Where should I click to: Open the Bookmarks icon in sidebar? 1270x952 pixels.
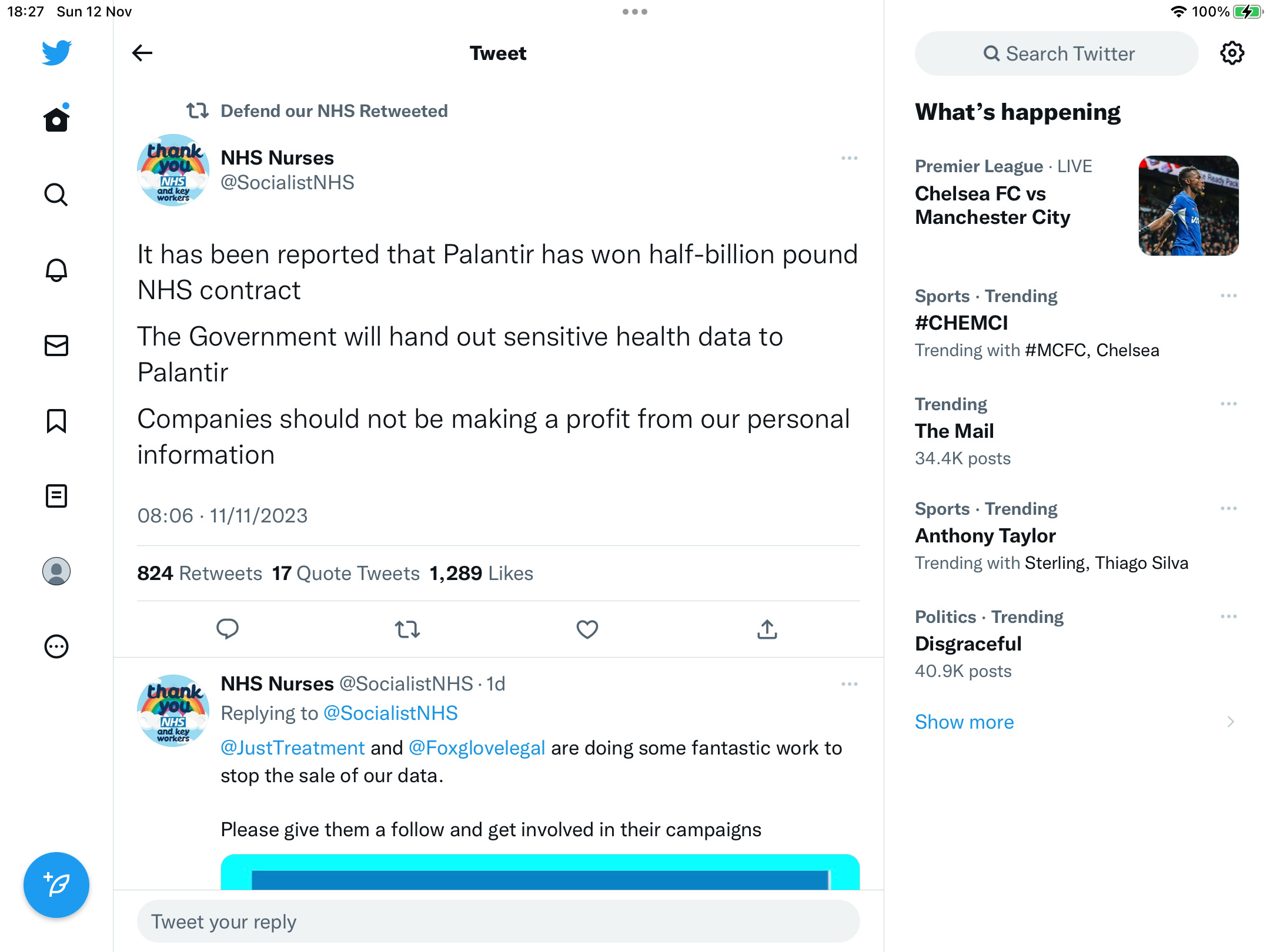(x=56, y=421)
